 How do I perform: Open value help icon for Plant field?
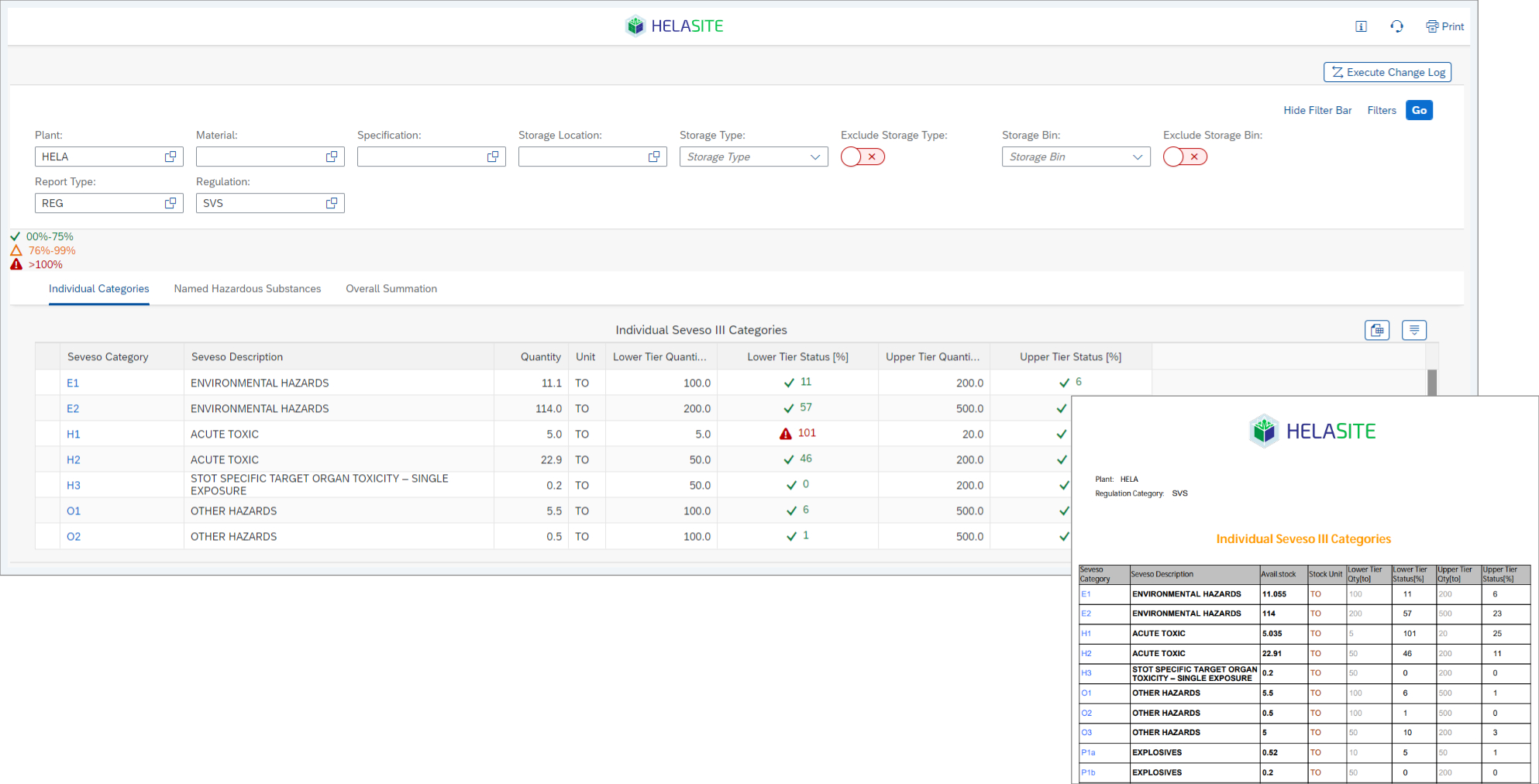170,156
